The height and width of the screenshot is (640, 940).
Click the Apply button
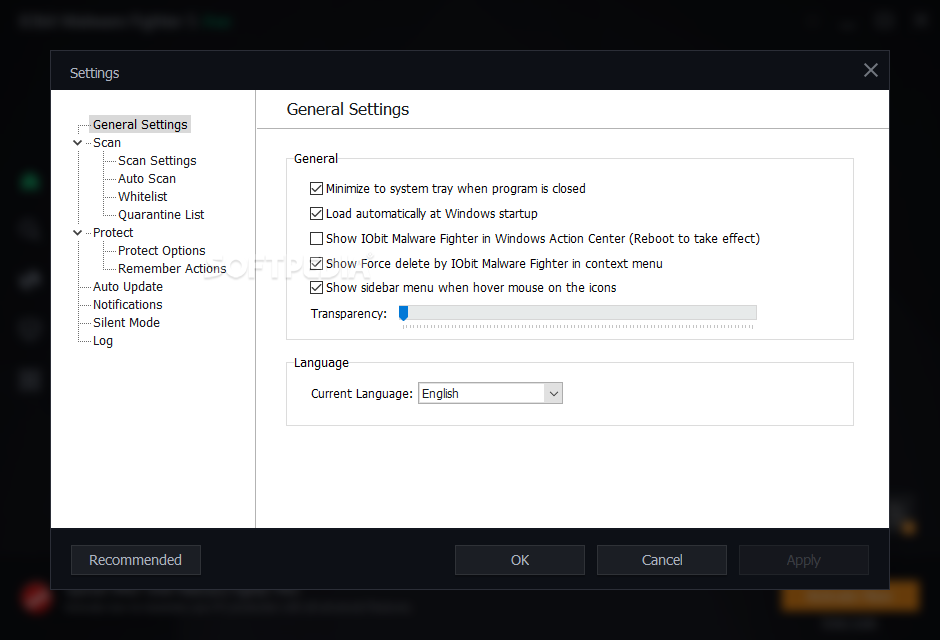803,560
